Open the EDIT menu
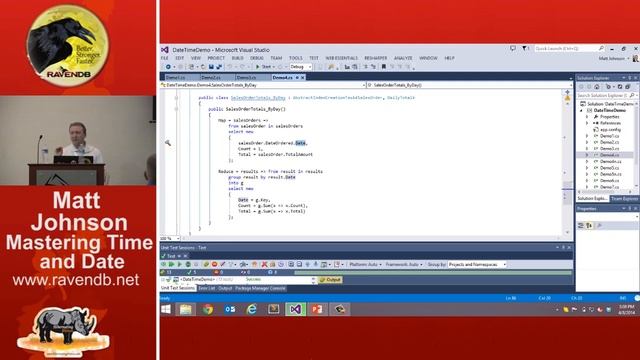640x360 pixels. point(180,58)
